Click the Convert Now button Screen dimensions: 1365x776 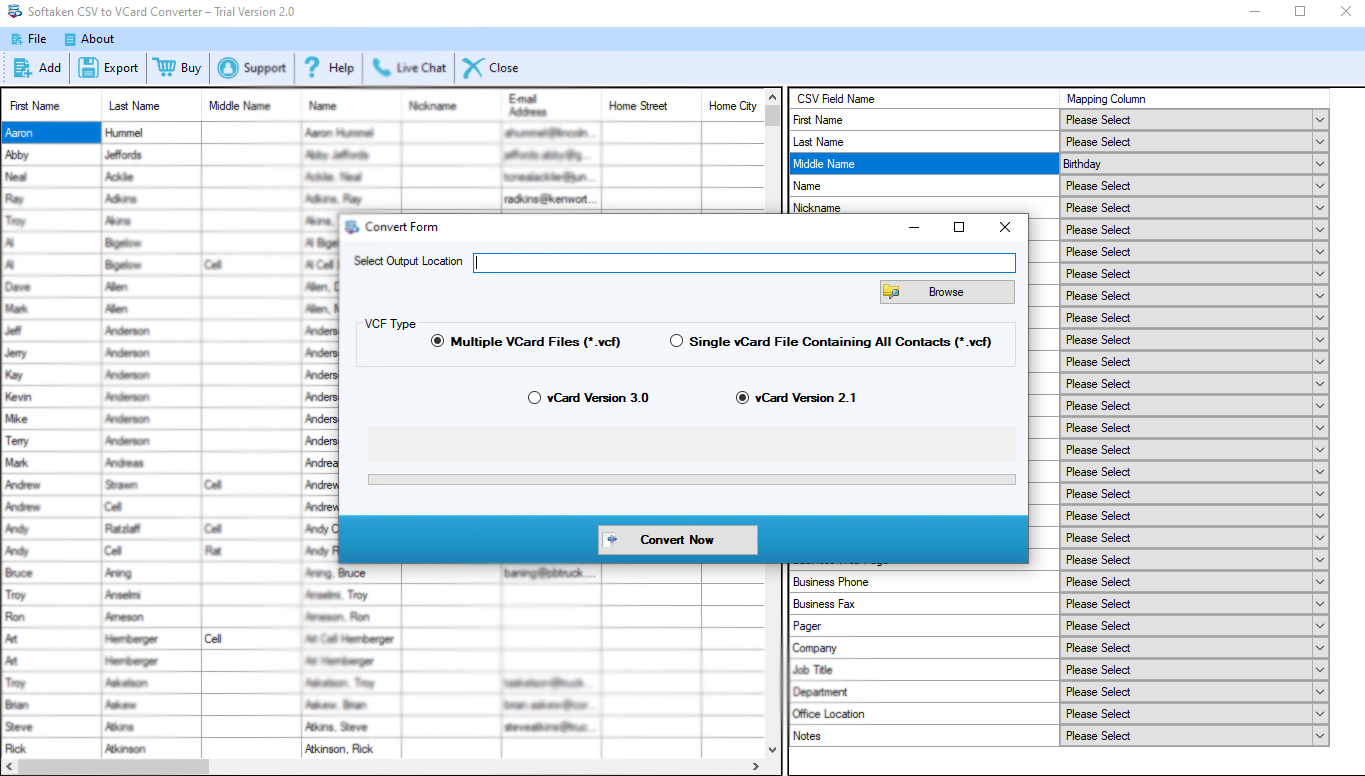677,540
